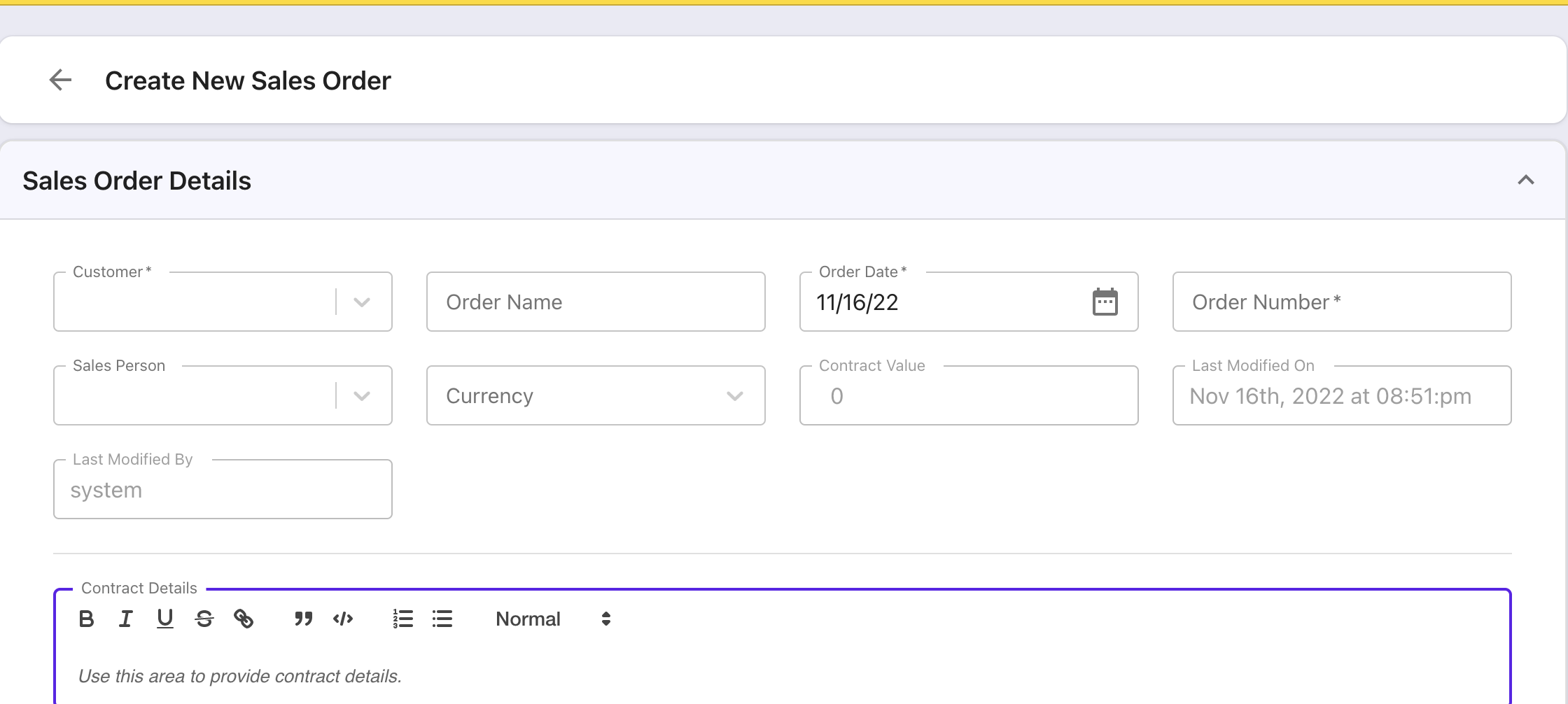Create a bullet list in the editor
Image resolution: width=1568 pixels, height=704 pixels.
coord(442,619)
